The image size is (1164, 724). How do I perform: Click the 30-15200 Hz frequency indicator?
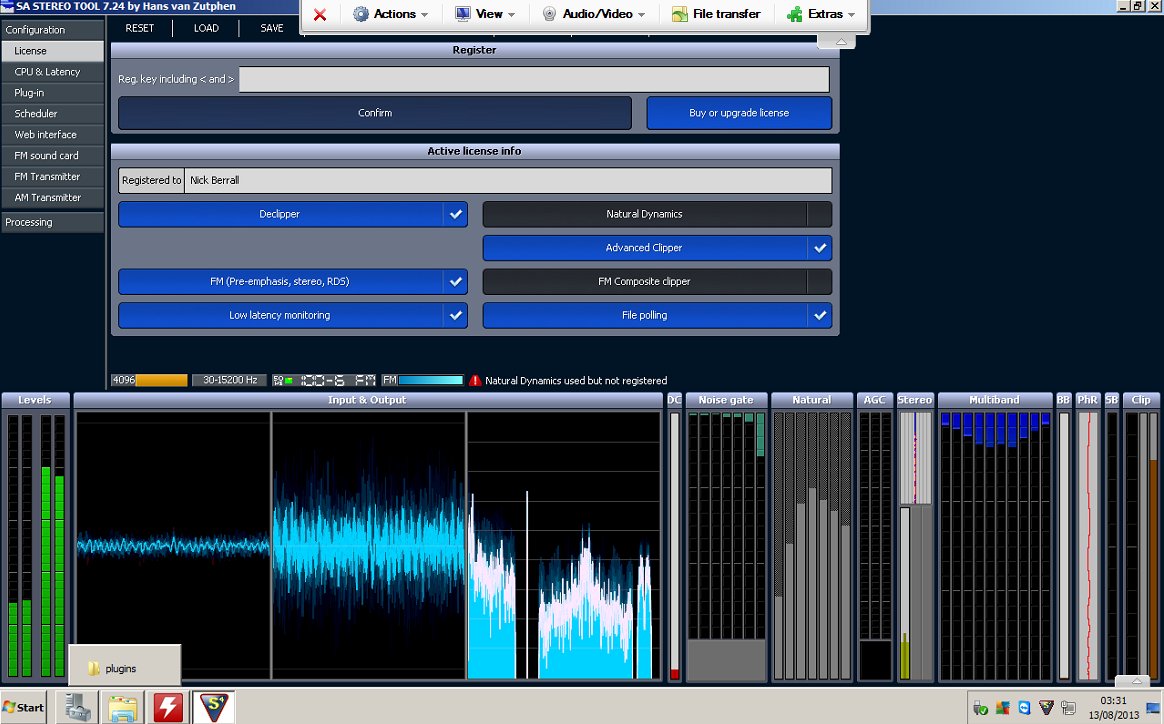(229, 380)
